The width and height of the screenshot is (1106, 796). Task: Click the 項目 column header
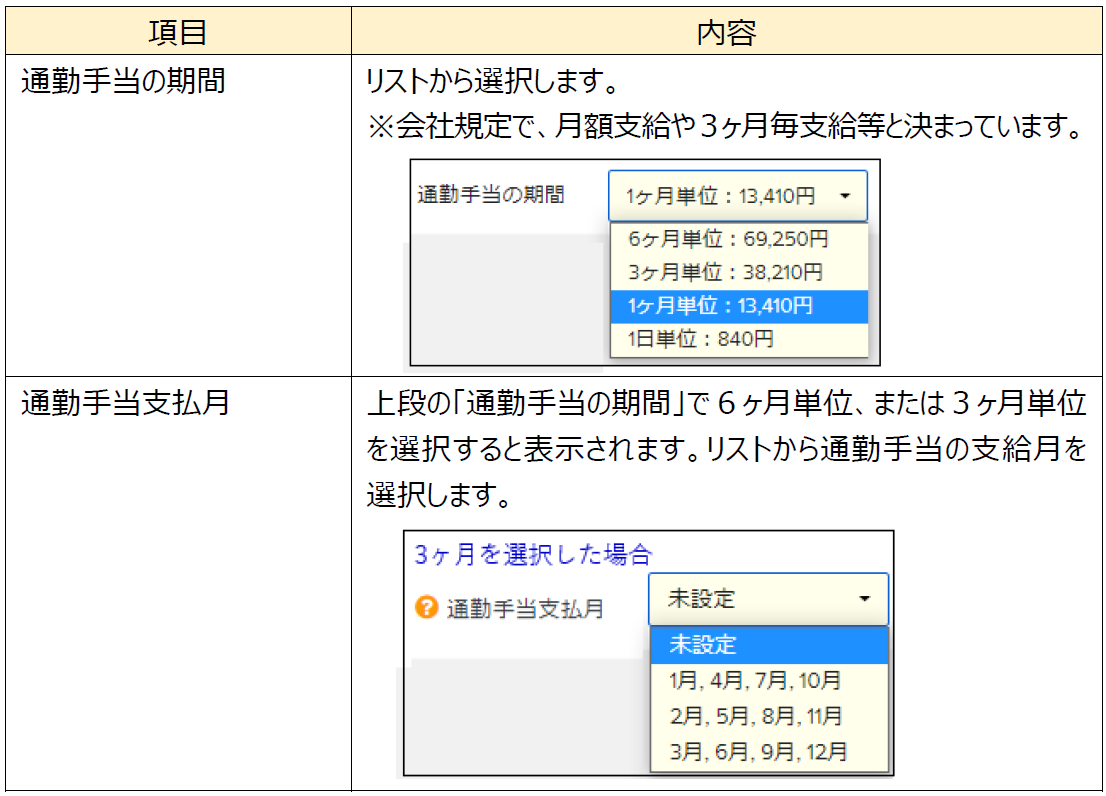point(178,33)
